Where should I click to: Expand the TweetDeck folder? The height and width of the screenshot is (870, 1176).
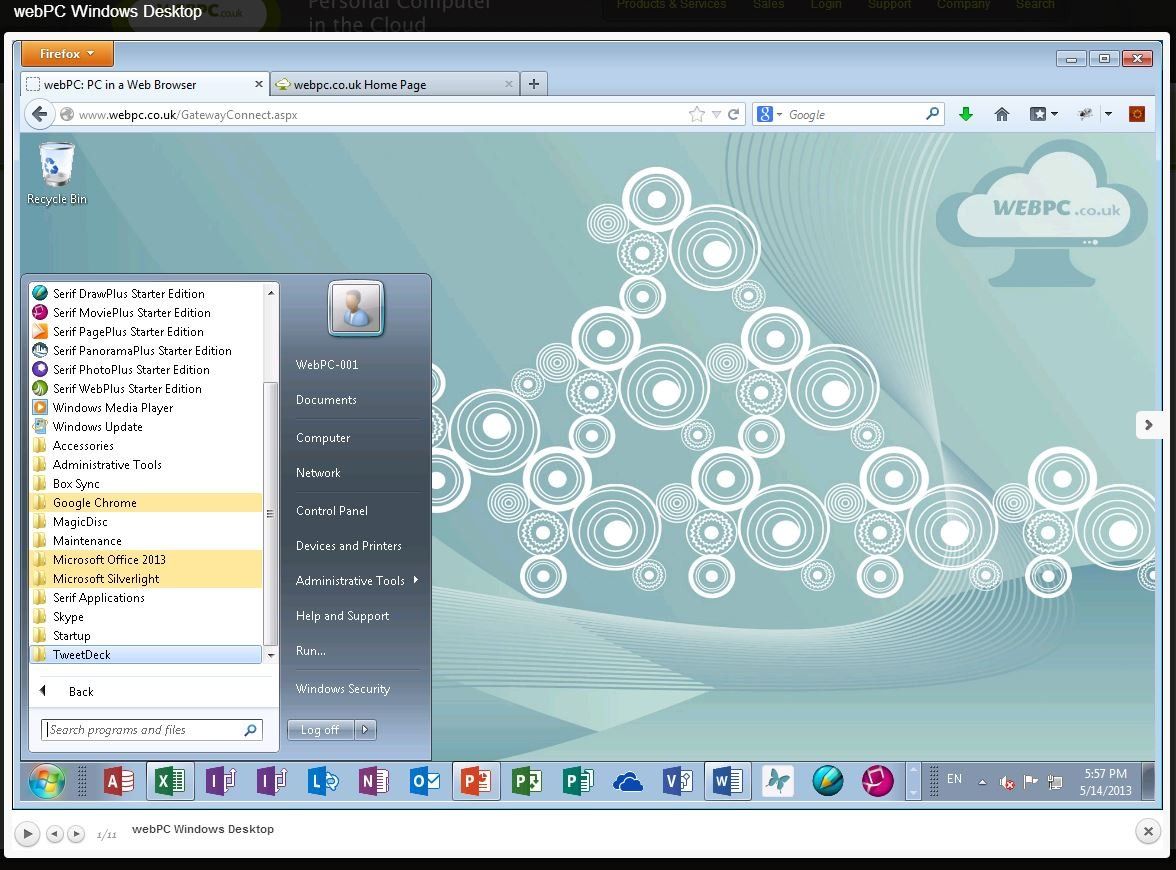(x=146, y=655)
